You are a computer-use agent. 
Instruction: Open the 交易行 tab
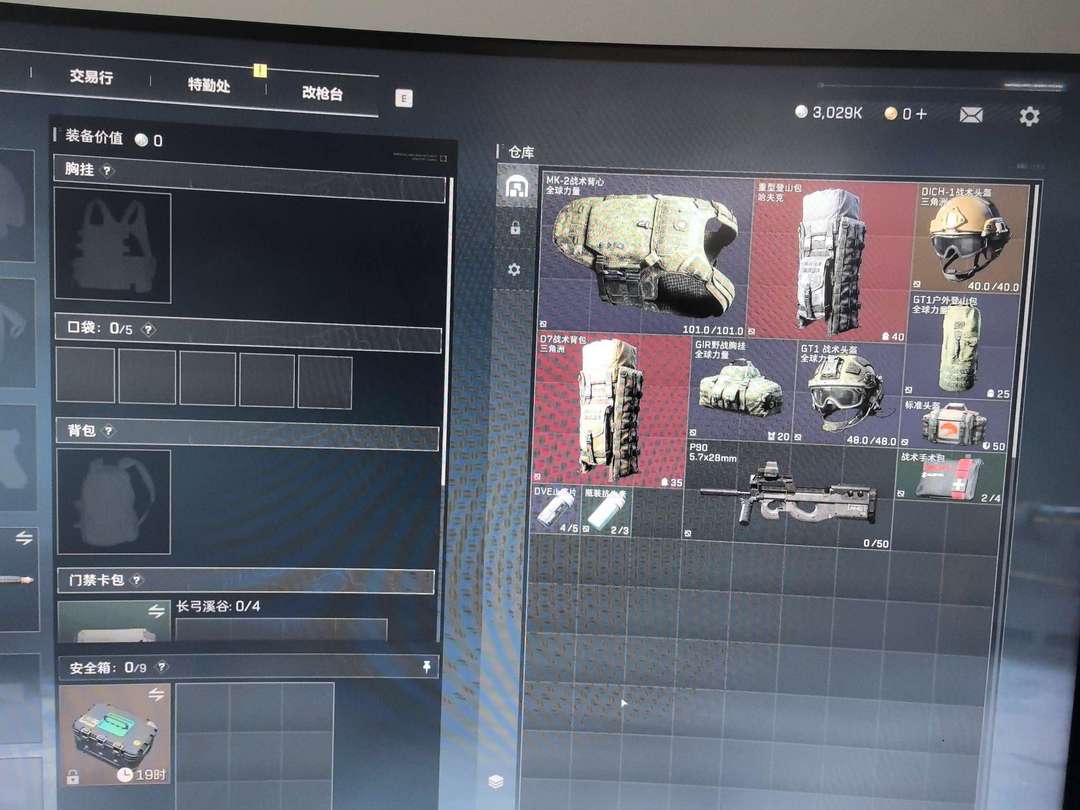[91, 76]
